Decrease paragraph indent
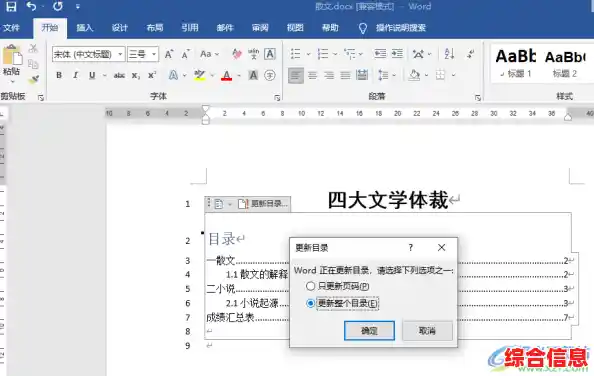Image resolution: width=594 pixels, height=376 pixels. coord(380,54)
